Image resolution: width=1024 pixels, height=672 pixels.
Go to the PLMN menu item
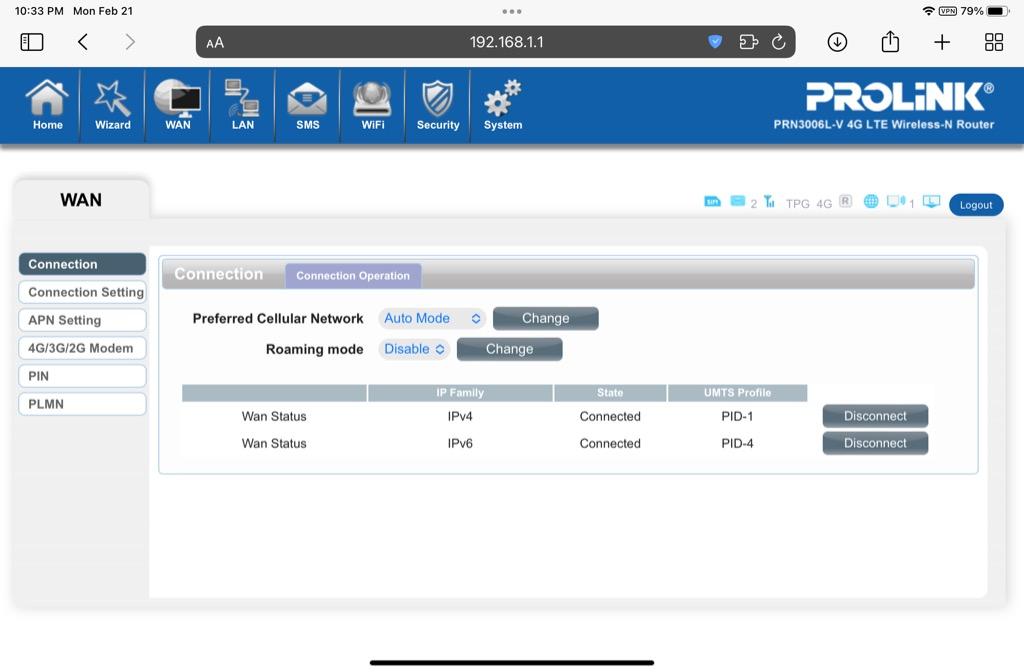click(82, 404)
